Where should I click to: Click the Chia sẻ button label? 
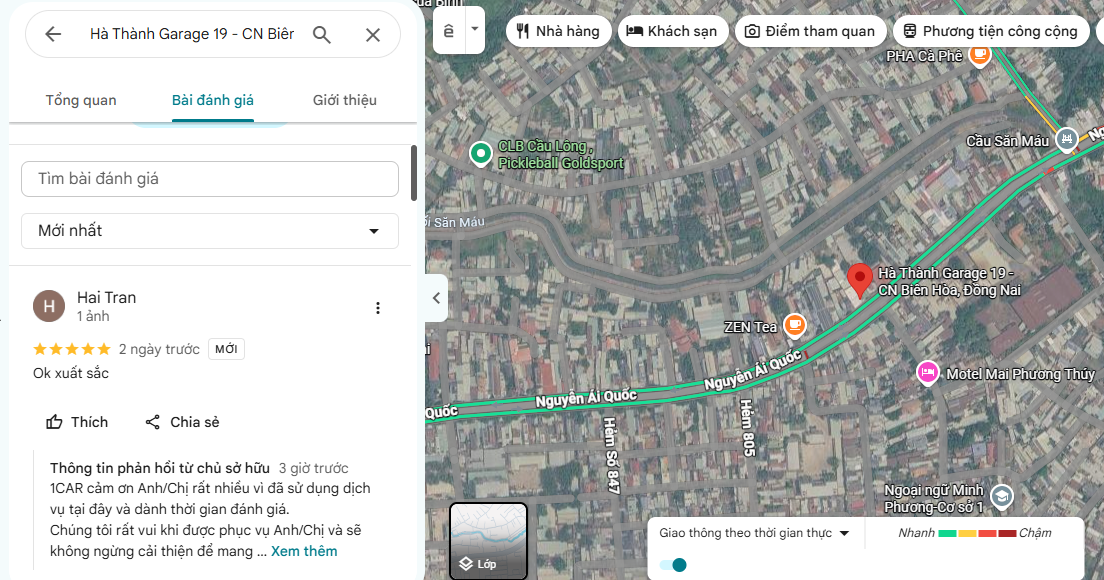[x=195, y=422]
